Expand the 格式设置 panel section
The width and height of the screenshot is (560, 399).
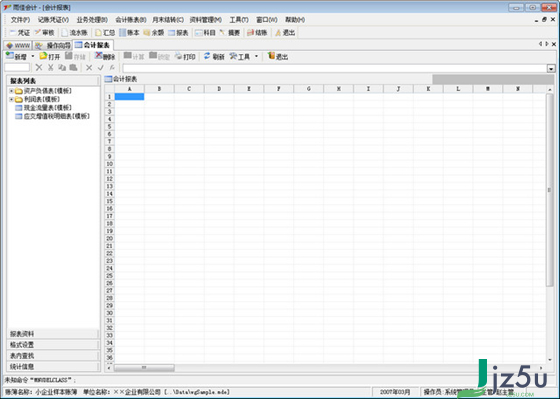(x=53, y=345)
